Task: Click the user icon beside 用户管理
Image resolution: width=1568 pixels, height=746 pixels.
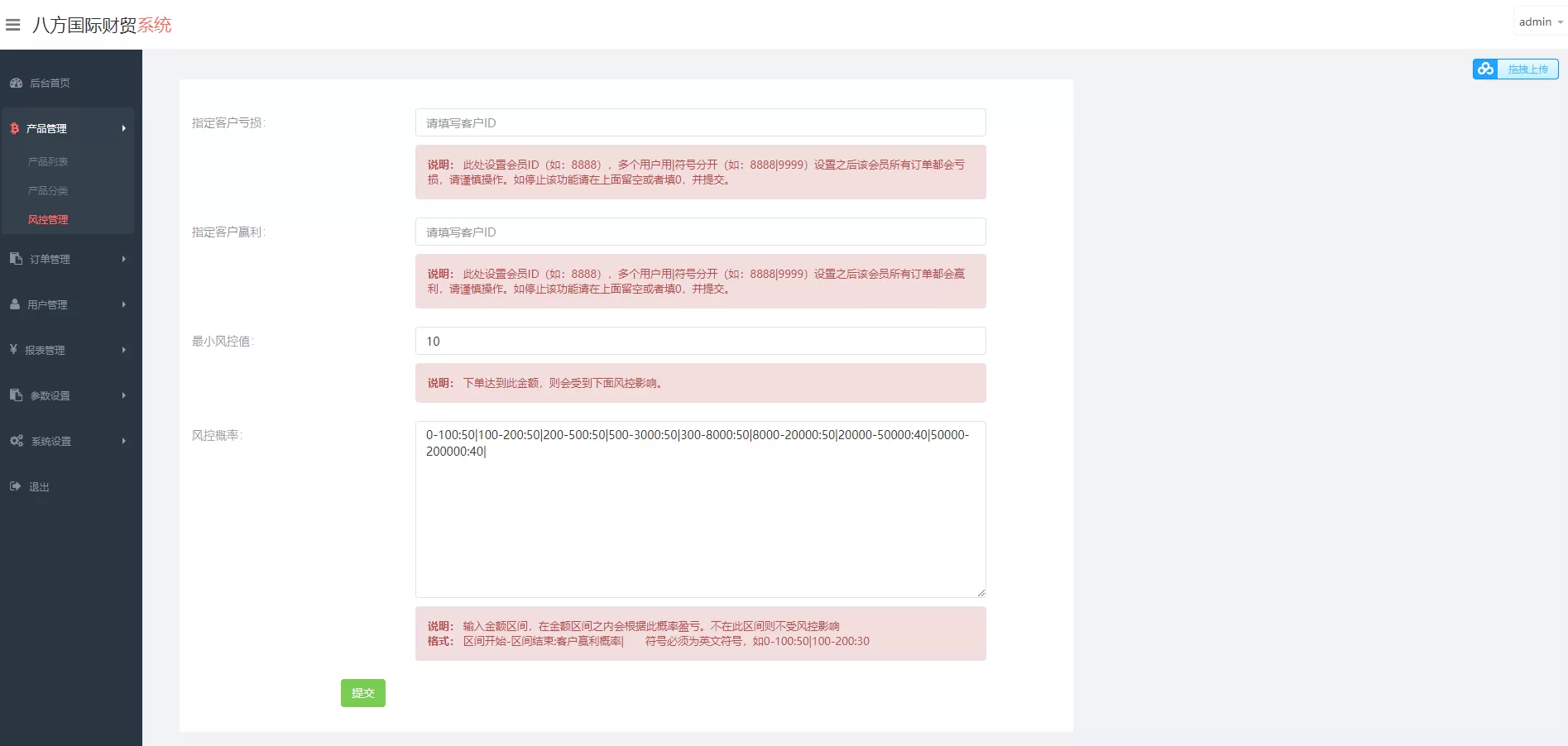Action: pyautogui.click(x=15, y=304)
